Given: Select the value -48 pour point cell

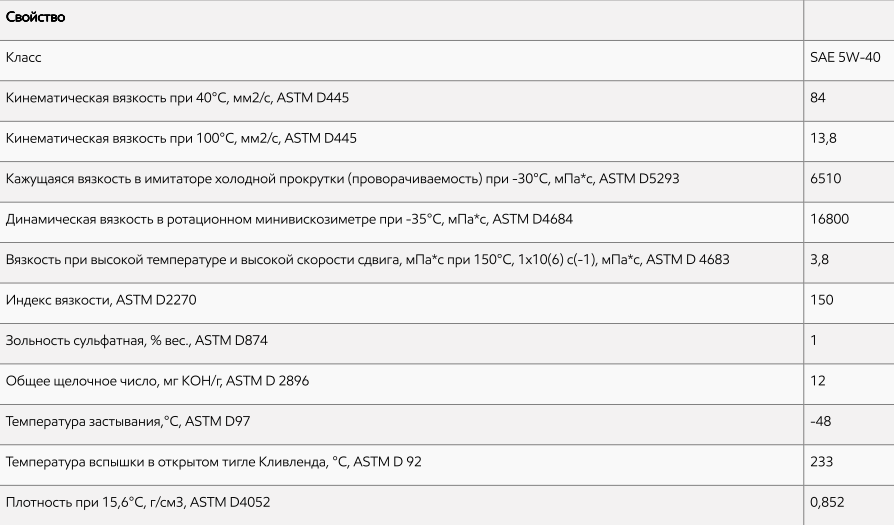Looking at the screenshot, I should pyautogui.click(x=820, y=422).
